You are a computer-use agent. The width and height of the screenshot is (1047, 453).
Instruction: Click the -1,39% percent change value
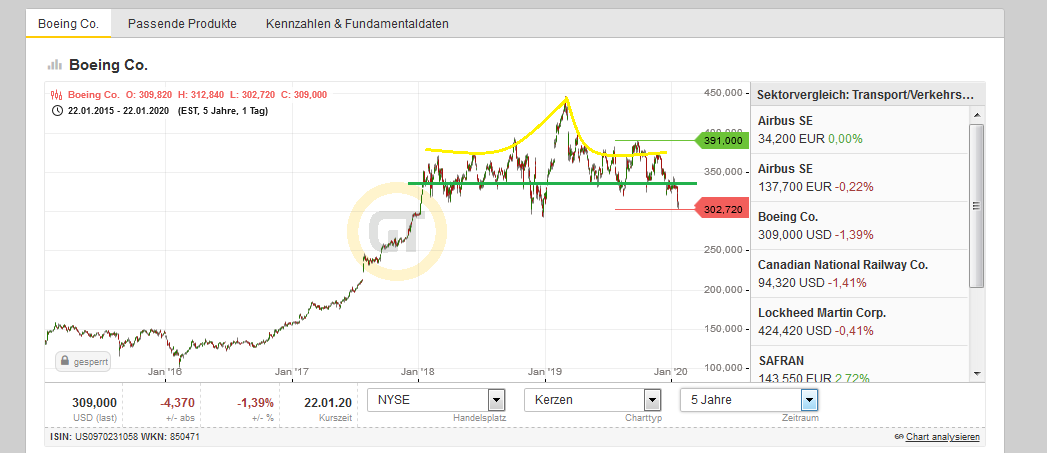pos(255,403)
